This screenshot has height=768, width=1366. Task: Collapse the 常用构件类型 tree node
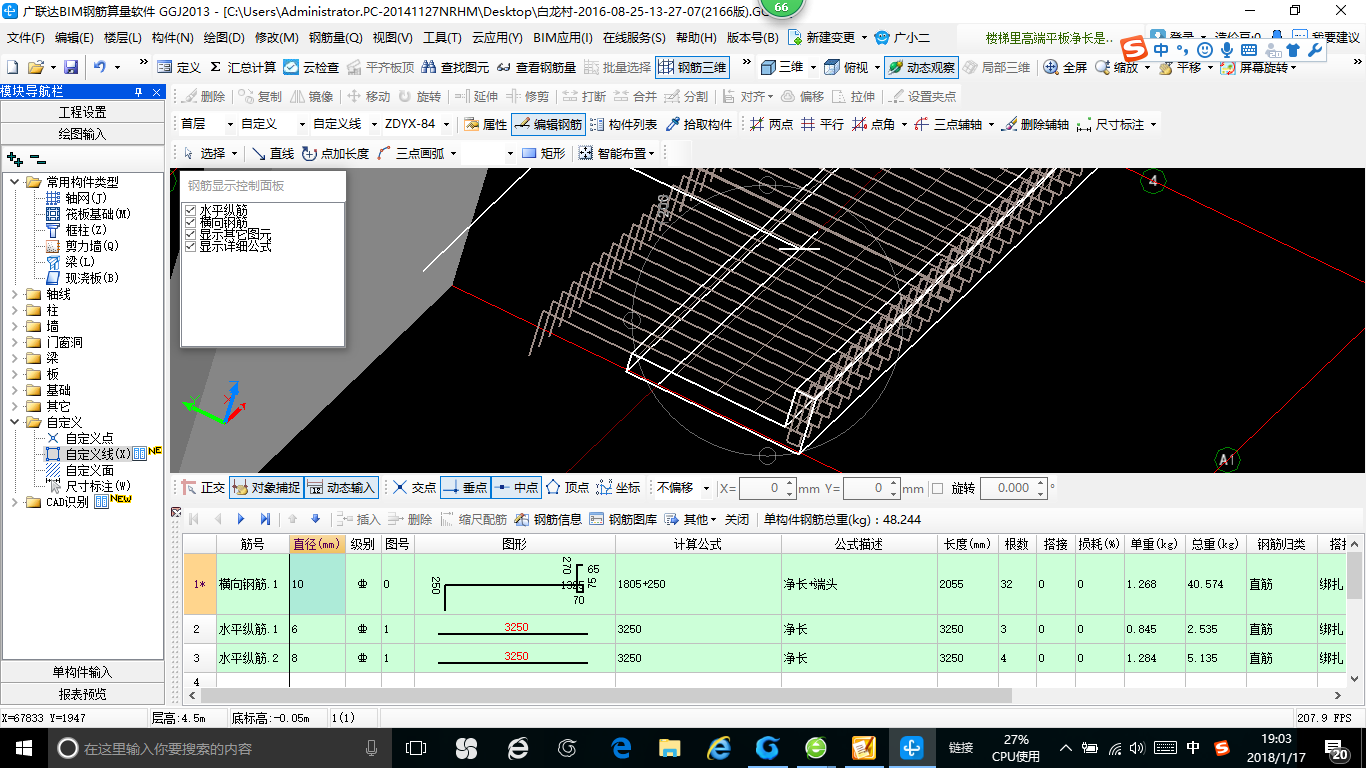pyautogui.click(x=15, y=182)
